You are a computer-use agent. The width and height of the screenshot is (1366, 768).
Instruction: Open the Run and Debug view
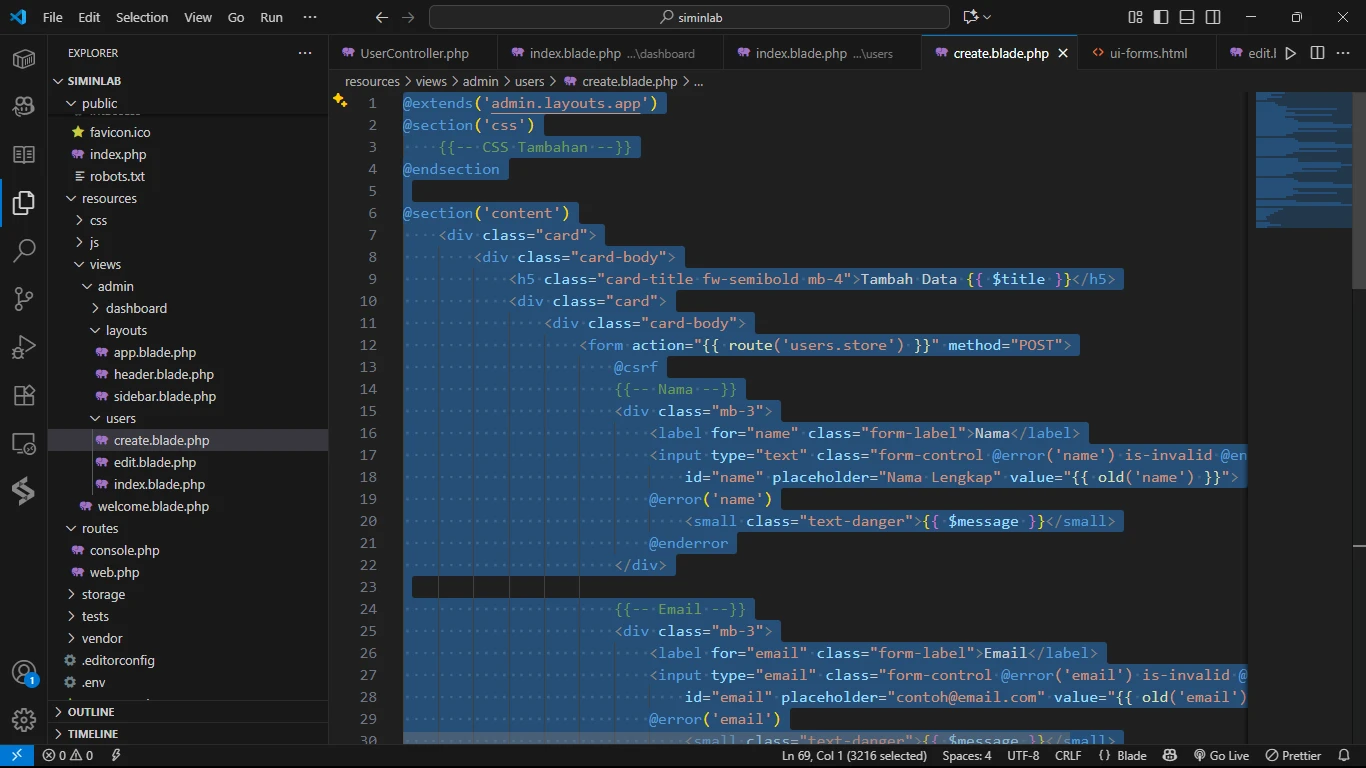pyautogui.click(x=24, y=347)
